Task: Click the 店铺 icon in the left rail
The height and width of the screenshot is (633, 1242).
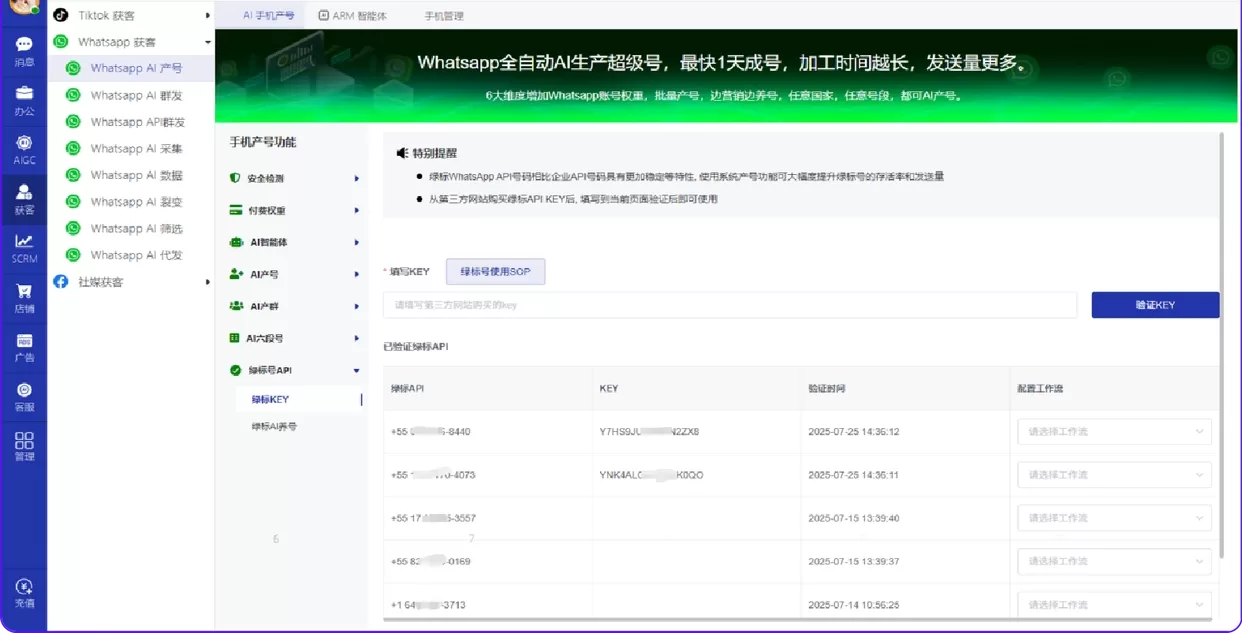Action: pos(23,296)
